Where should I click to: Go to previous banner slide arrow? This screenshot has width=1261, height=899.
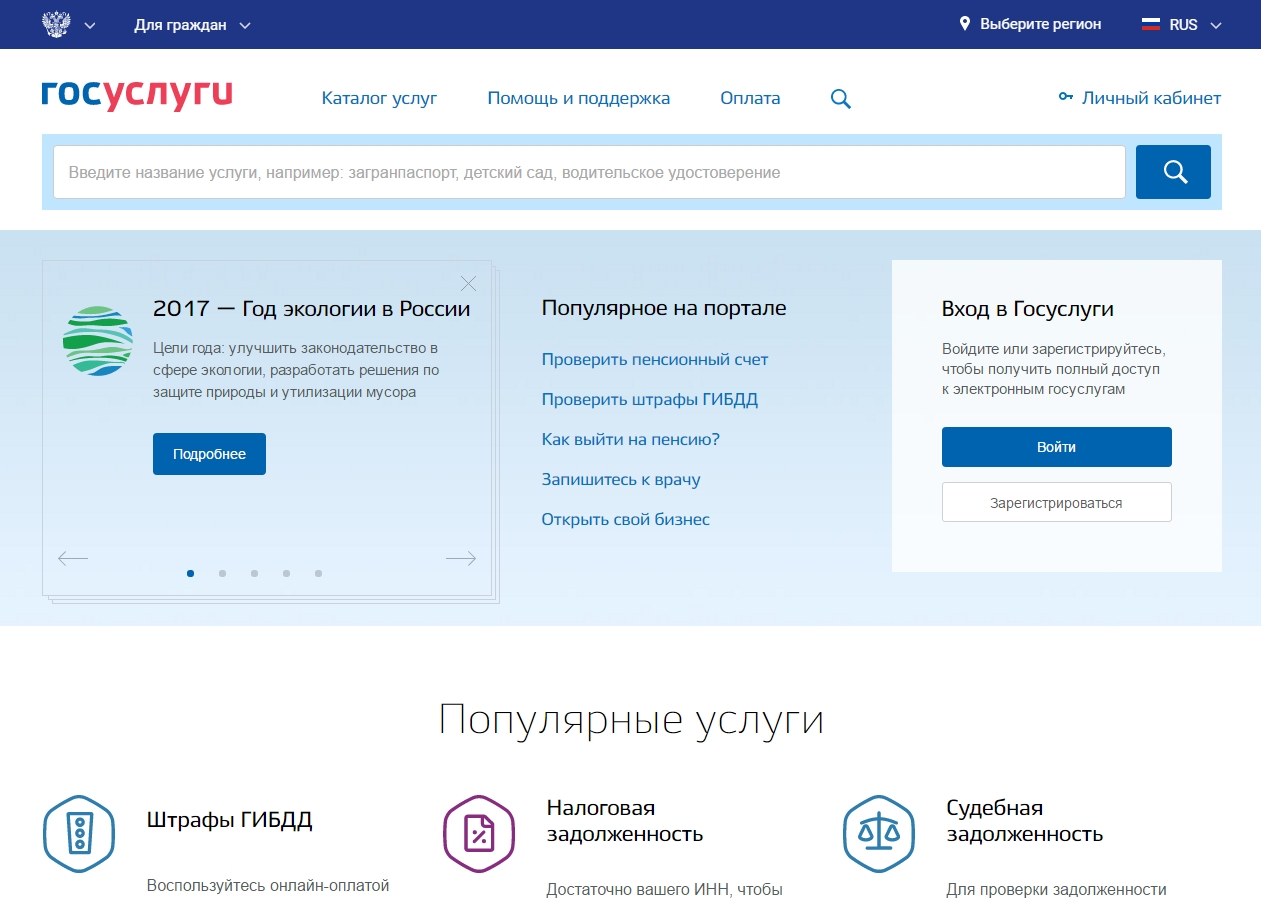click(x=73, y=559)
